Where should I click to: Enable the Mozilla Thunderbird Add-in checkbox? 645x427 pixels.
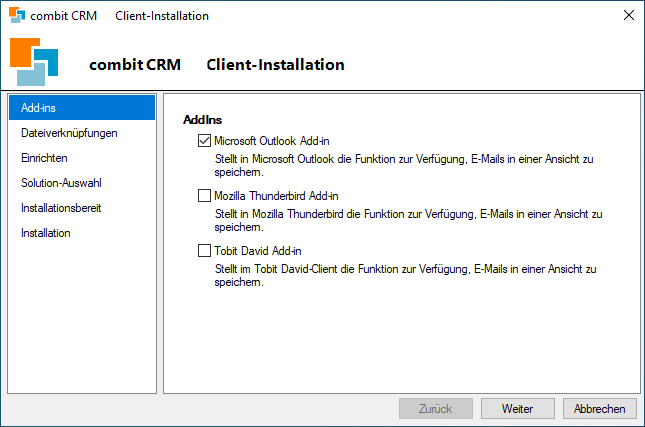tap(204, 196)
